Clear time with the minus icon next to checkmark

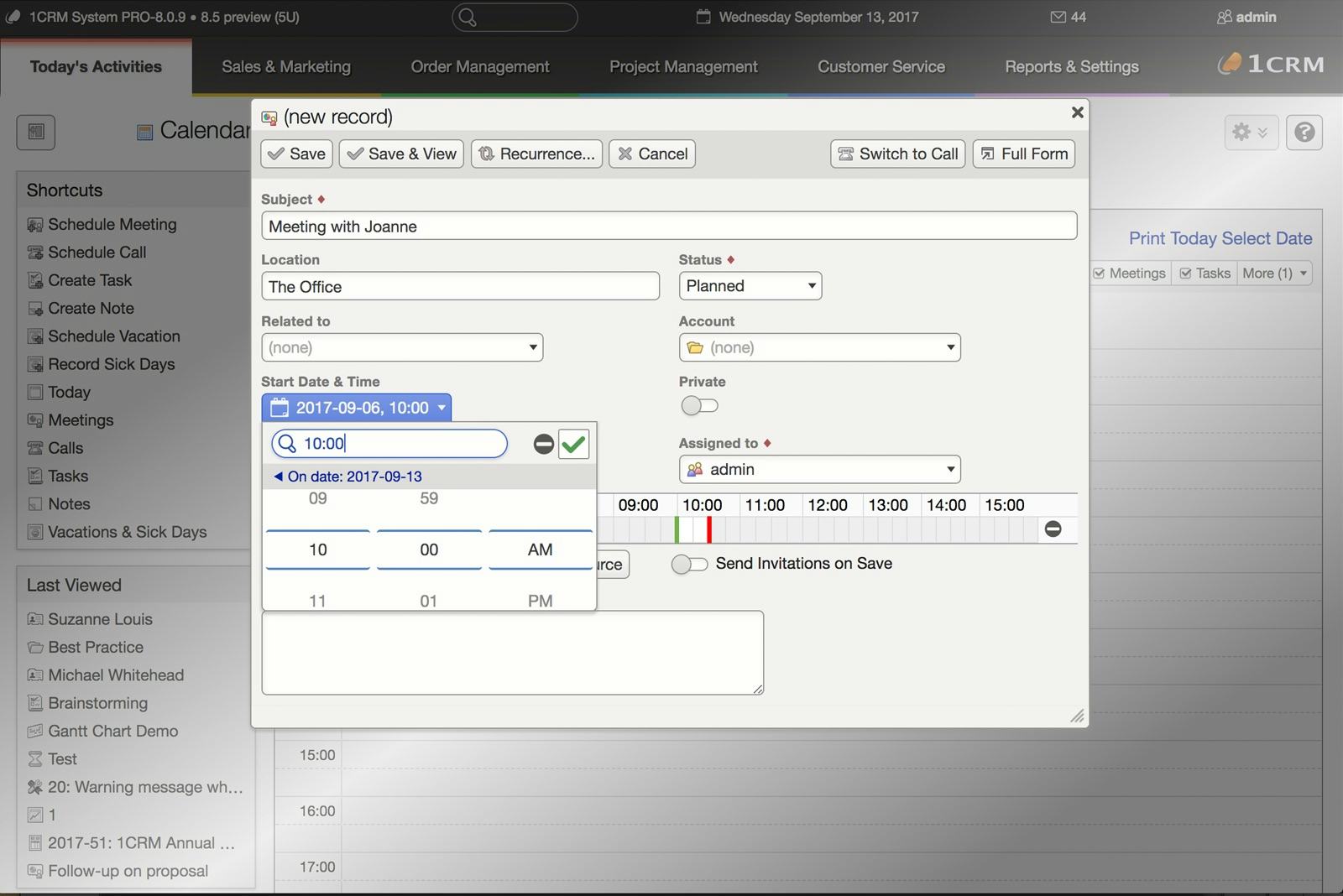click(544, 444)
